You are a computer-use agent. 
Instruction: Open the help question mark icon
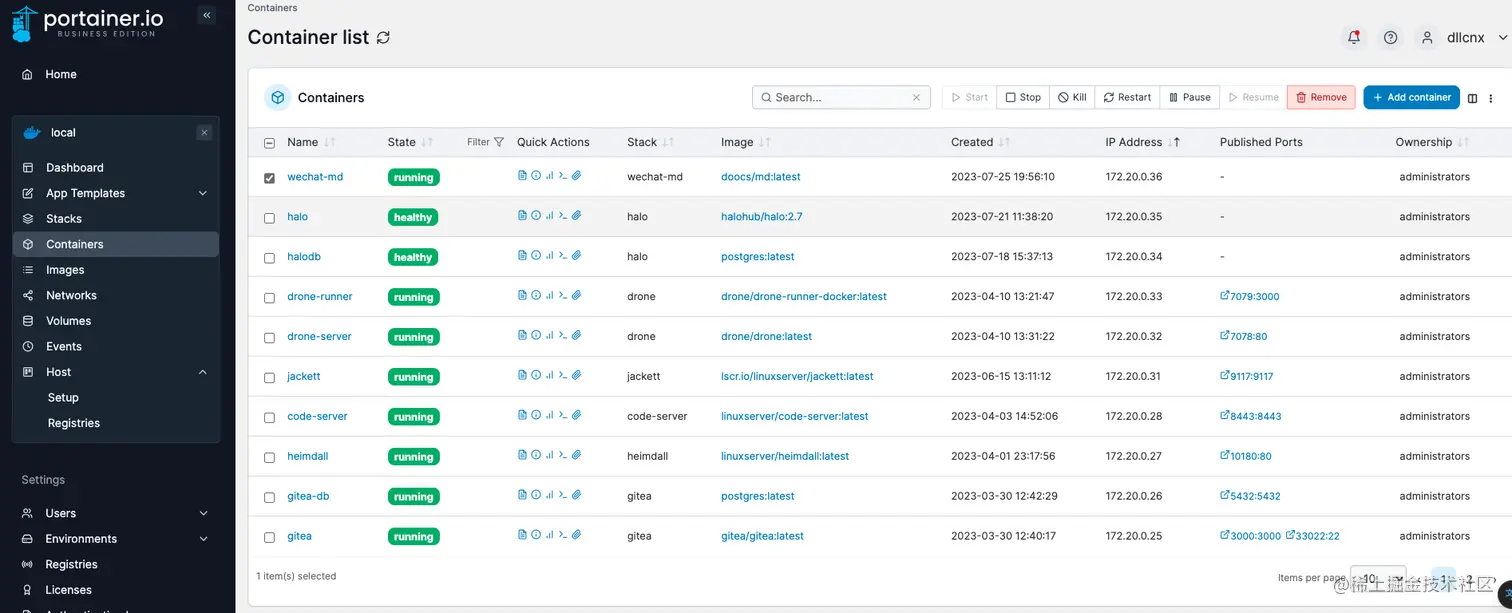click(1390, 37)
